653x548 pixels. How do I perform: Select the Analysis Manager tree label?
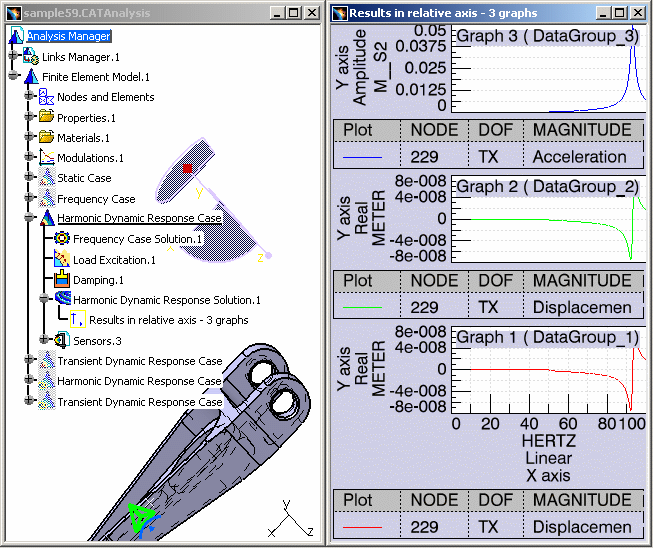69,36
